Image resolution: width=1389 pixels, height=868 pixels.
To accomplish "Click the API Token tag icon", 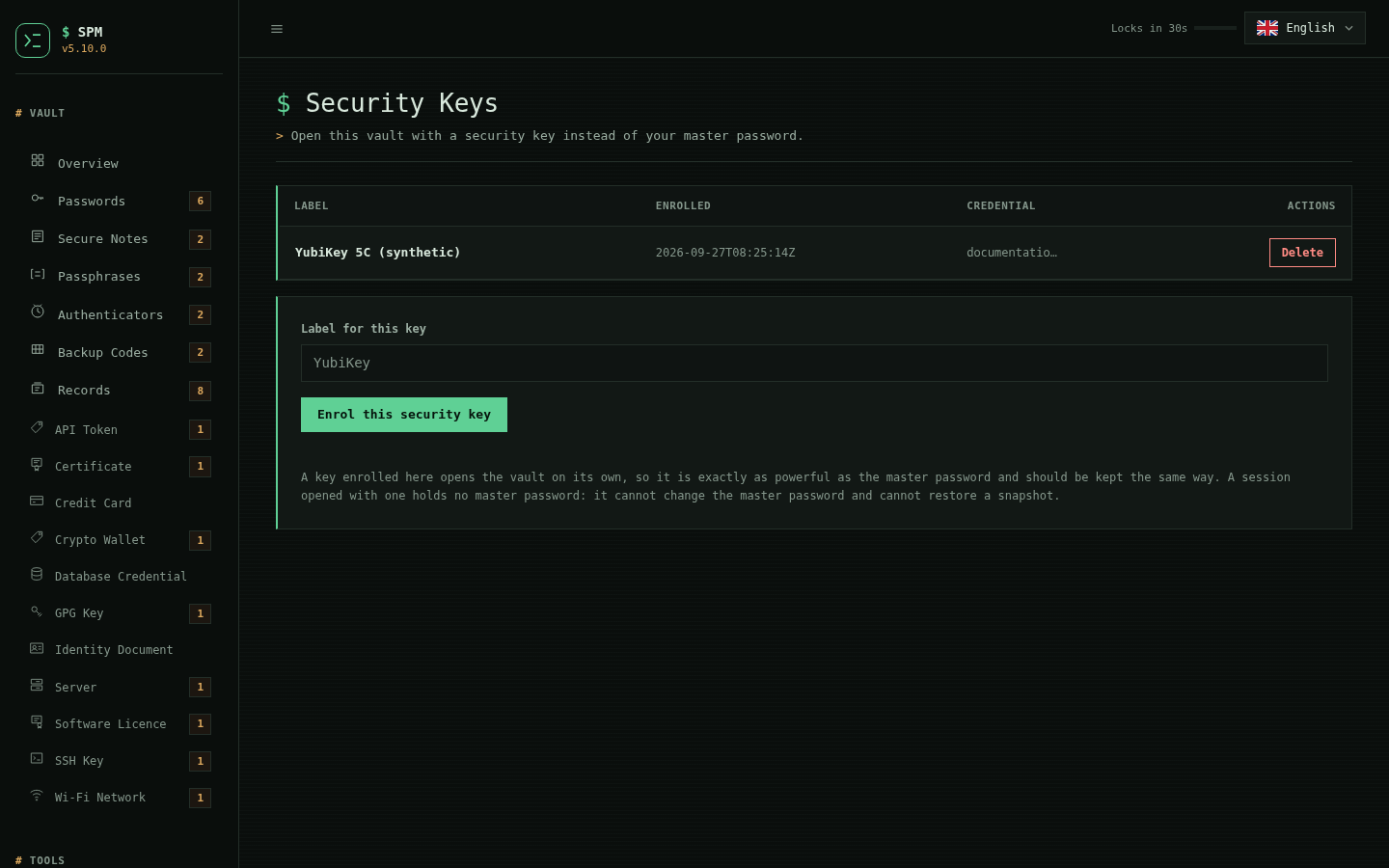I will (37, 427).
